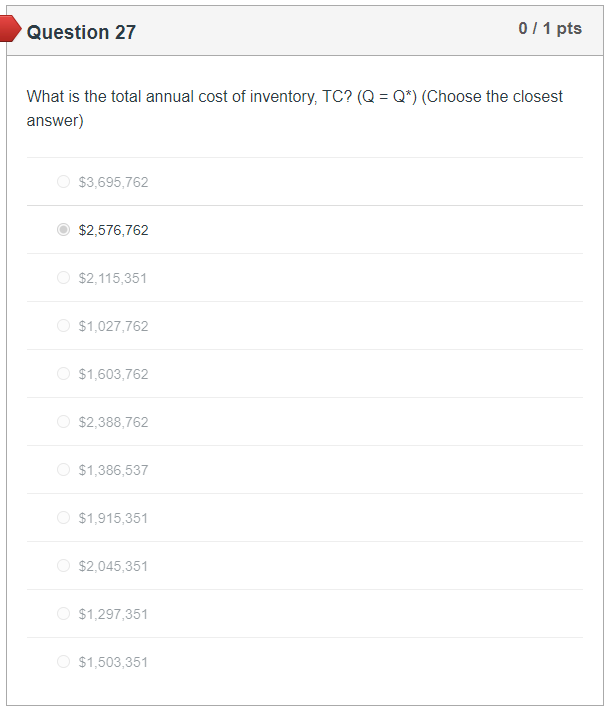Screen dimensions: 612x714
Task: Pick the $1,915,351 radio option
Action: [64, 518]
